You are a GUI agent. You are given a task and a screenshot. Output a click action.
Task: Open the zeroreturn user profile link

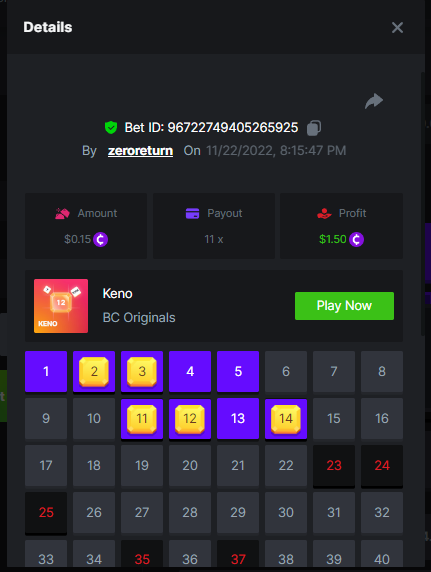pos(141,150)
